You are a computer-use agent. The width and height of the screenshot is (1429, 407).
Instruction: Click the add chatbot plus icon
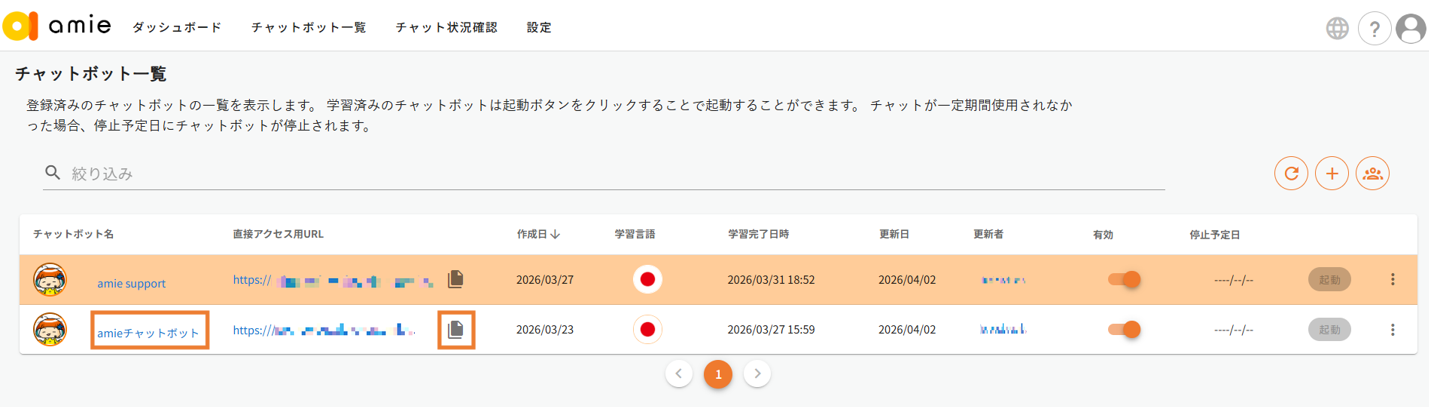point(1332,174)
